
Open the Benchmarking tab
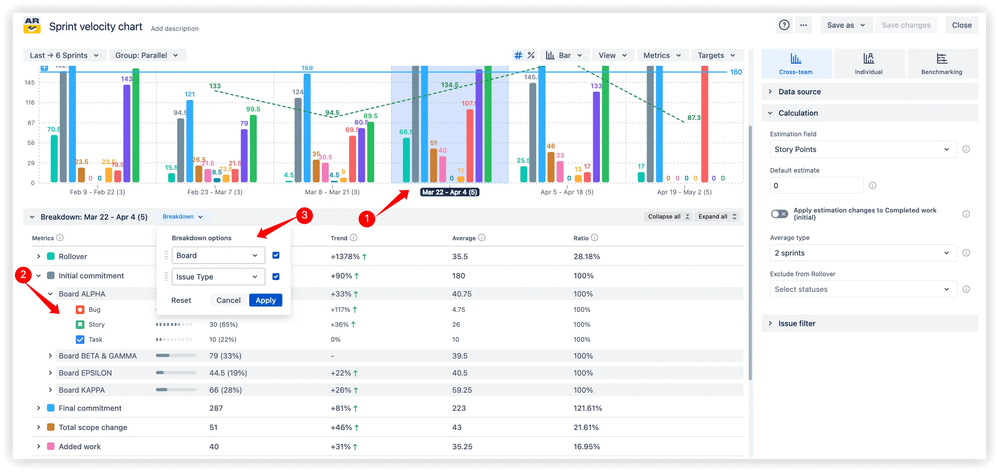click(x=941, y=64)
